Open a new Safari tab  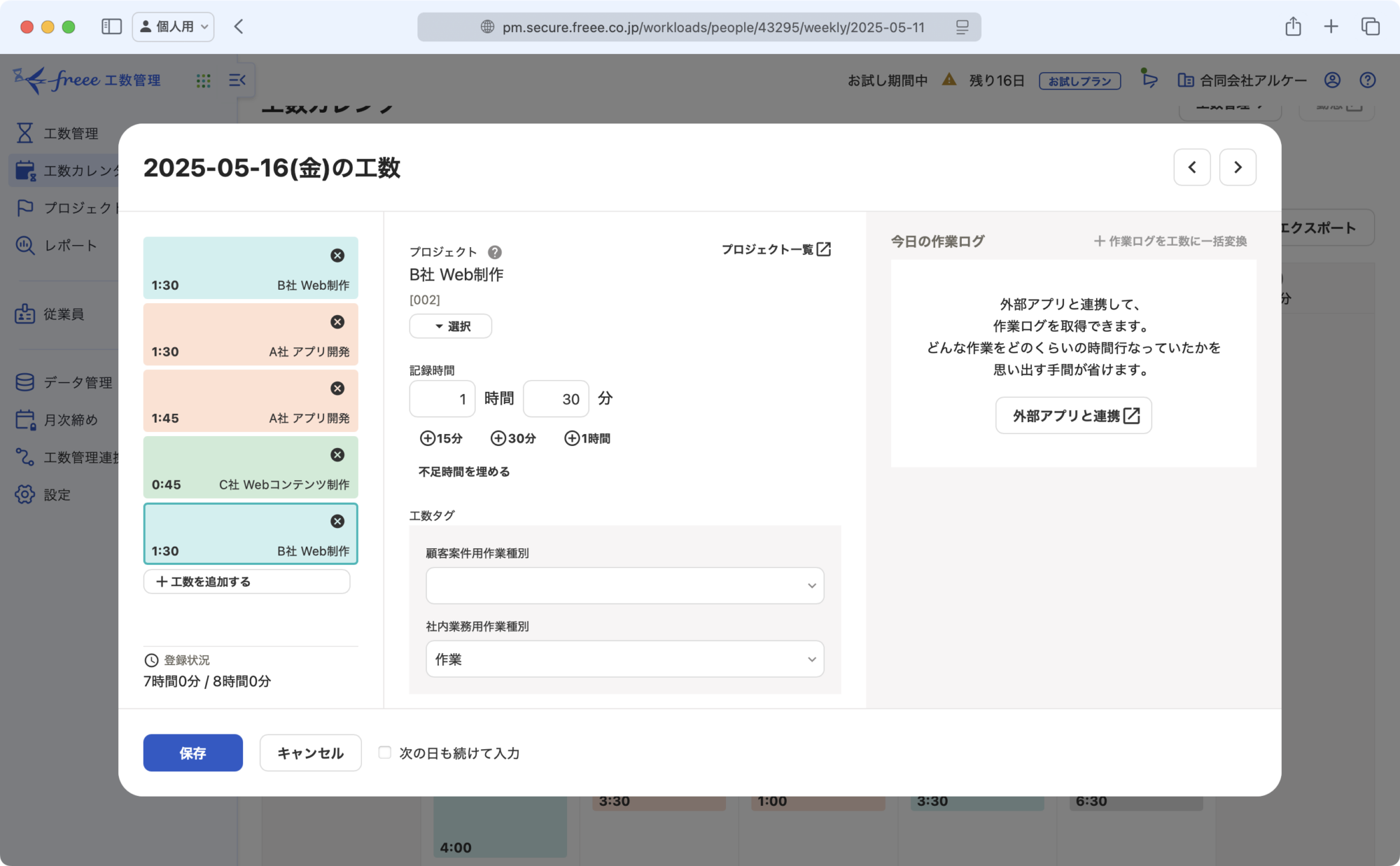[x=1331, y=27]
